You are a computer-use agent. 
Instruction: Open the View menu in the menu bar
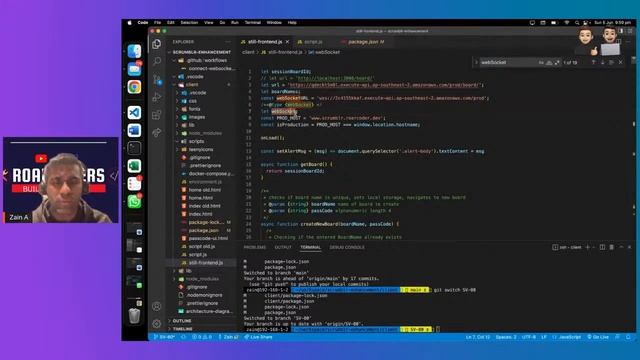[209, 23]
